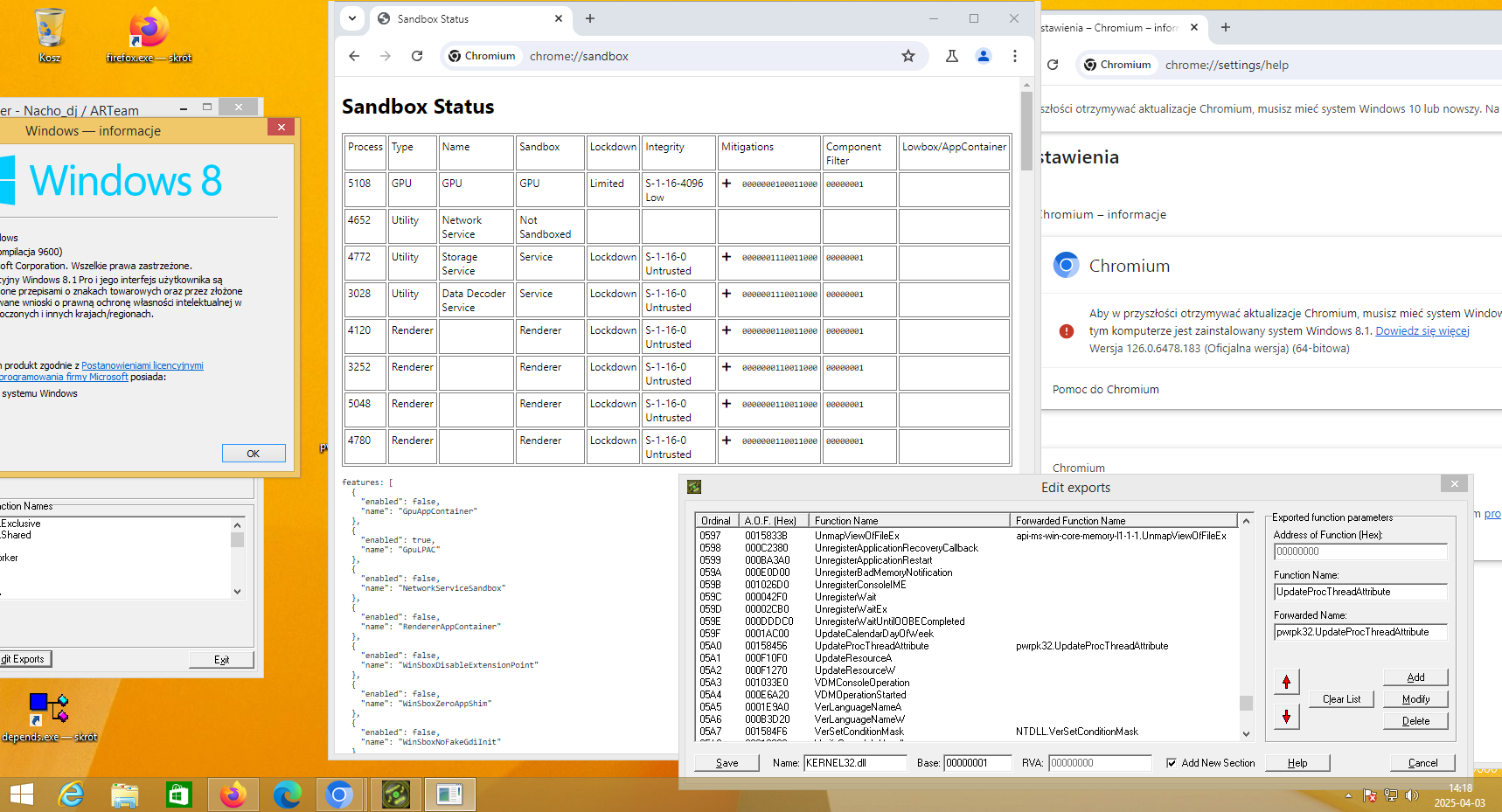Launch Internet Explorer from taskbar
The height and width of the screenshot is (812, 1502).
(71, 795)
